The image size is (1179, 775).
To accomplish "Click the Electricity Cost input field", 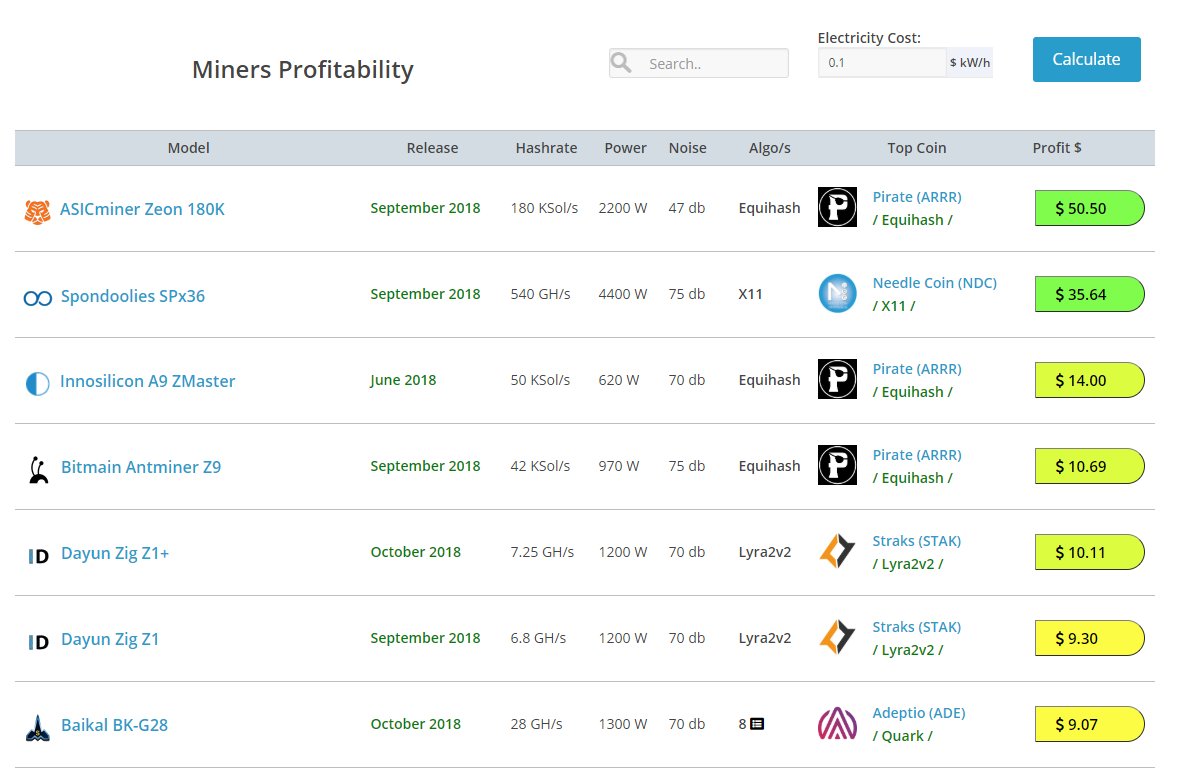I will tap(881, 62).
